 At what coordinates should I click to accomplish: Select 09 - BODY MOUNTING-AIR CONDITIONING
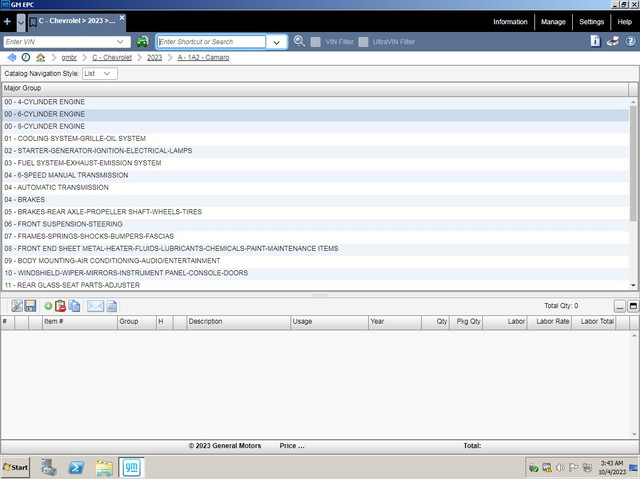[x=315, y=261]
